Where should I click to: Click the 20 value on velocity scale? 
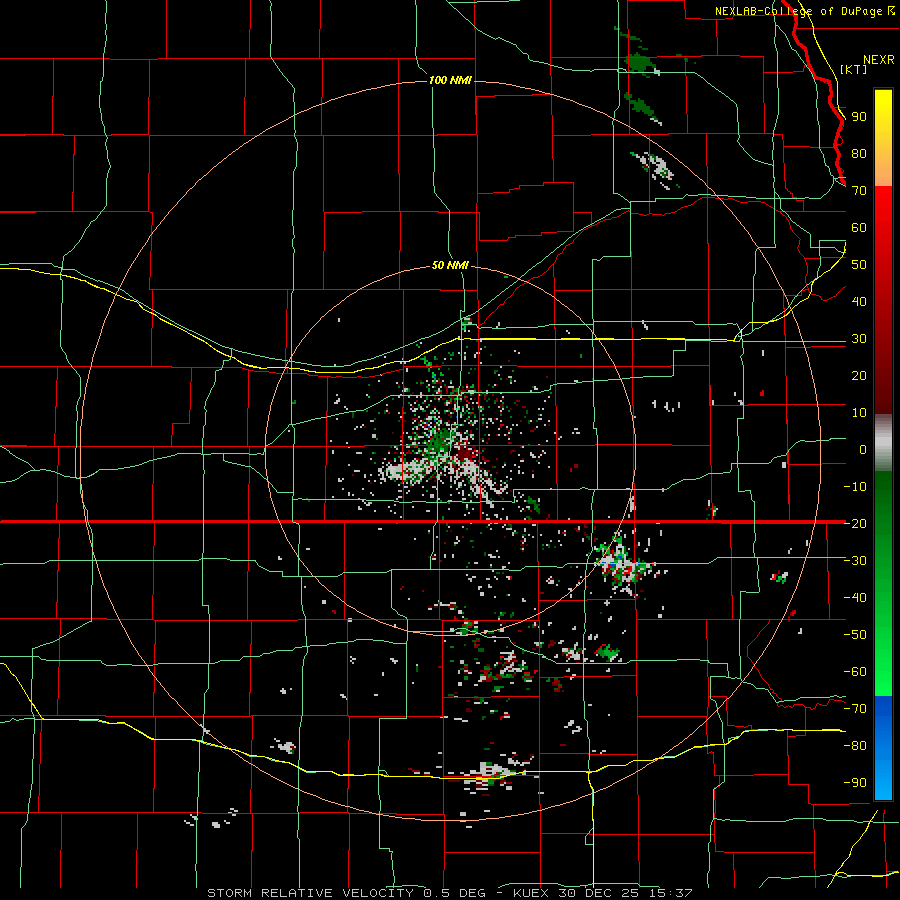pyautogui.click(x=859, y=375)
